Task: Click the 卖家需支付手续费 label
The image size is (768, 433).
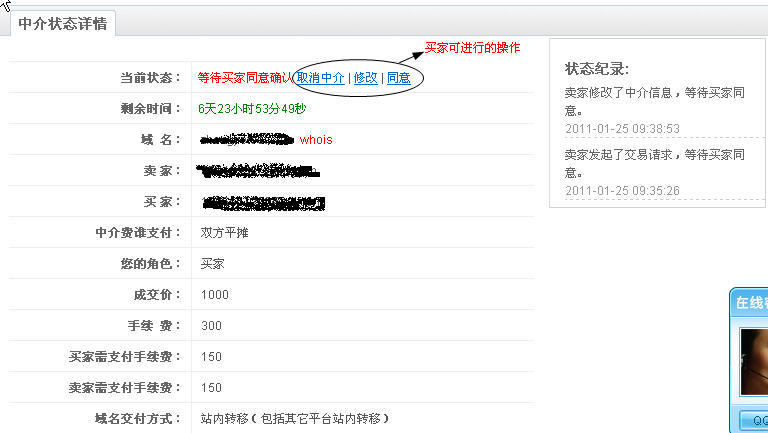Action: [125, 388]
